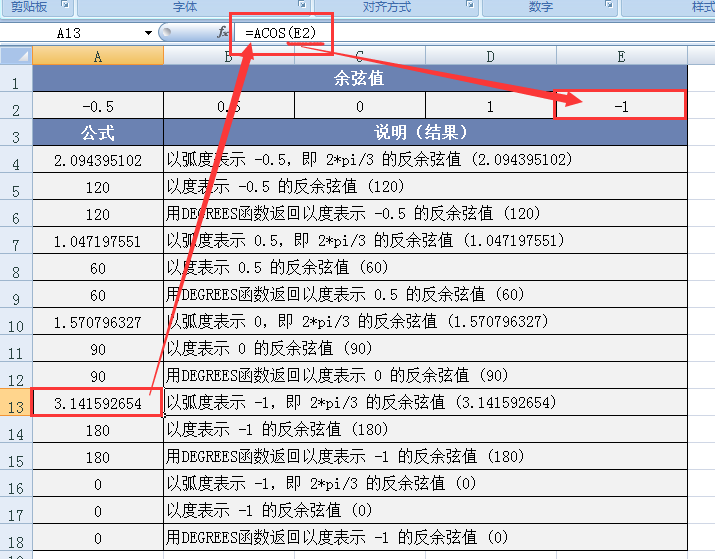Click description 以度表示 -1 的反余弦值 (180)

pyautogui.click(x=425, y=429)
